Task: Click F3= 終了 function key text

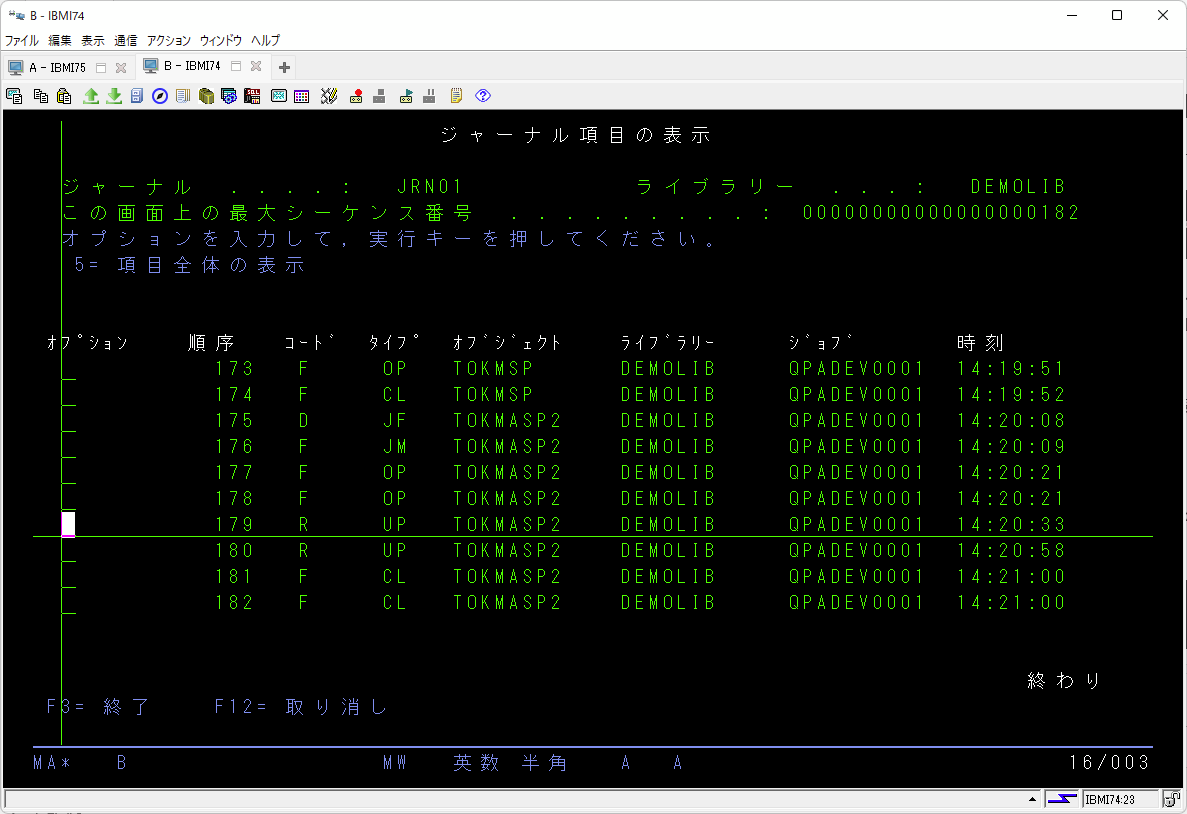Action: coord(98,706)
